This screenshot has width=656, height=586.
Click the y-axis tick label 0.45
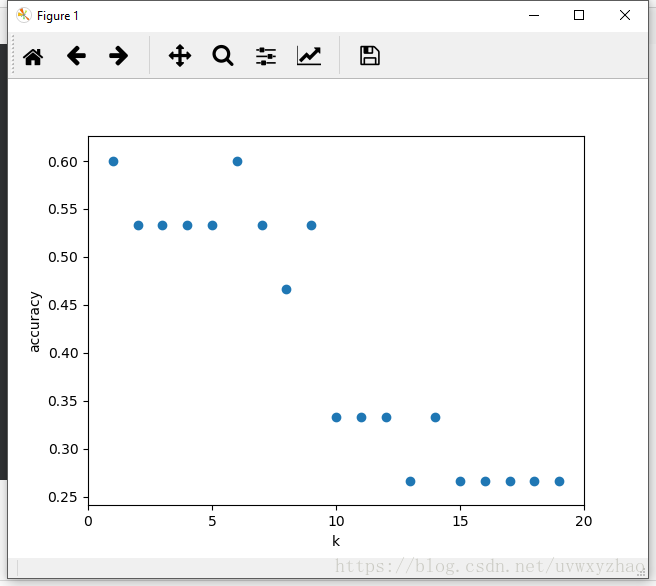[63, 305]
